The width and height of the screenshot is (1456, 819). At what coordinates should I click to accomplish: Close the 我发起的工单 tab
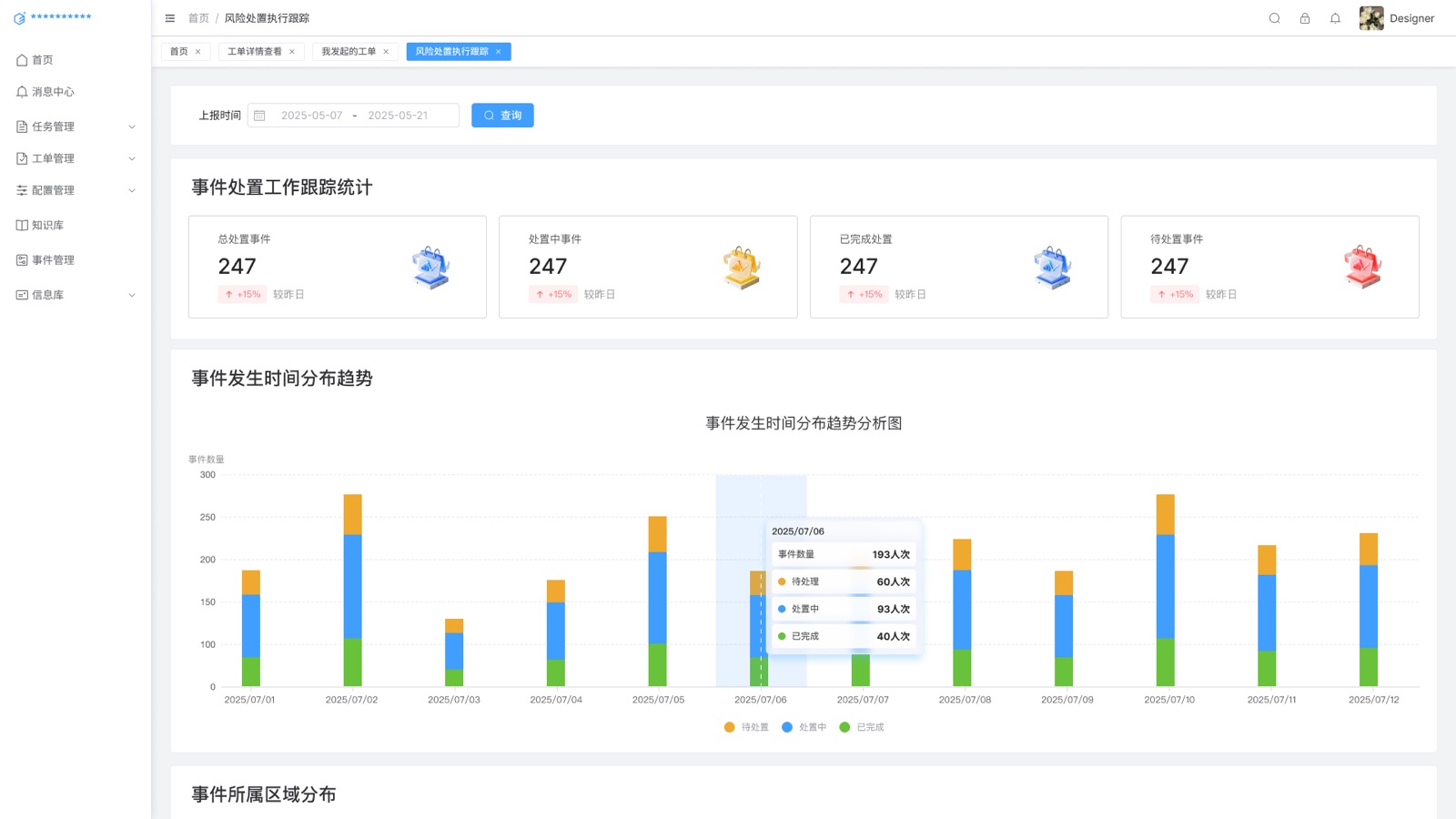pos(386,52)
